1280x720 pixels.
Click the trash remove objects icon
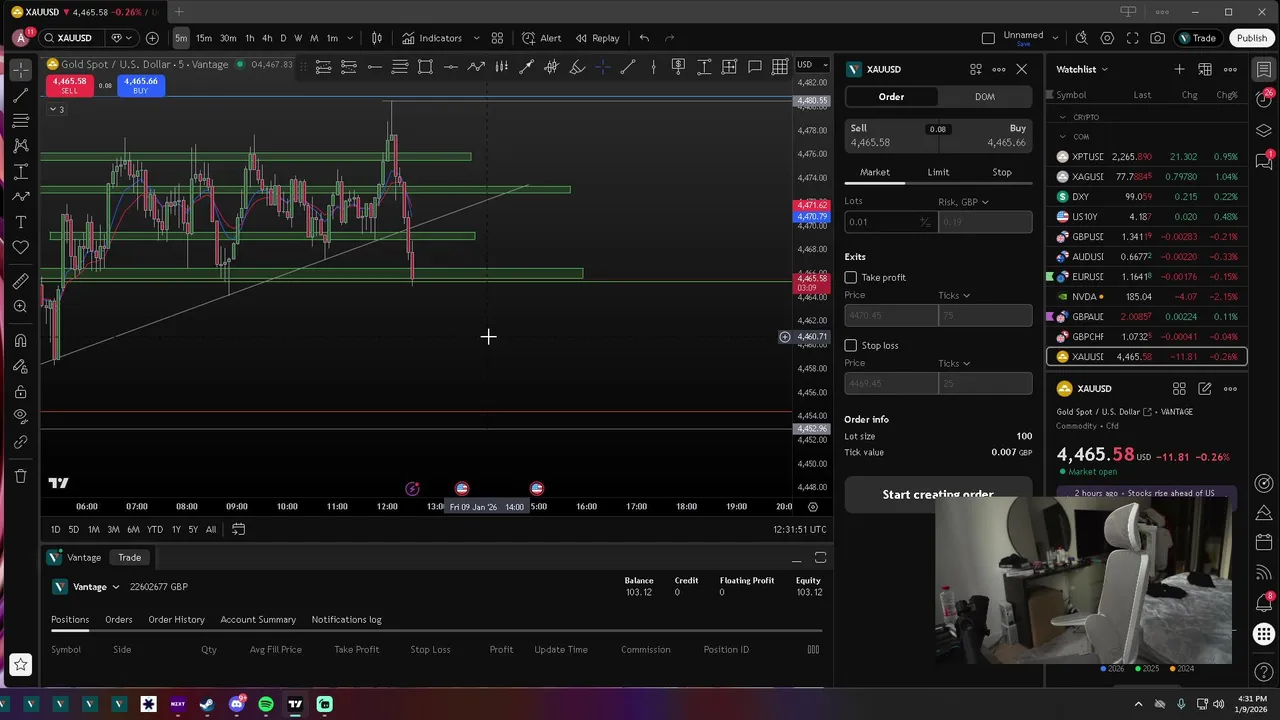click(x=20, y=476)
